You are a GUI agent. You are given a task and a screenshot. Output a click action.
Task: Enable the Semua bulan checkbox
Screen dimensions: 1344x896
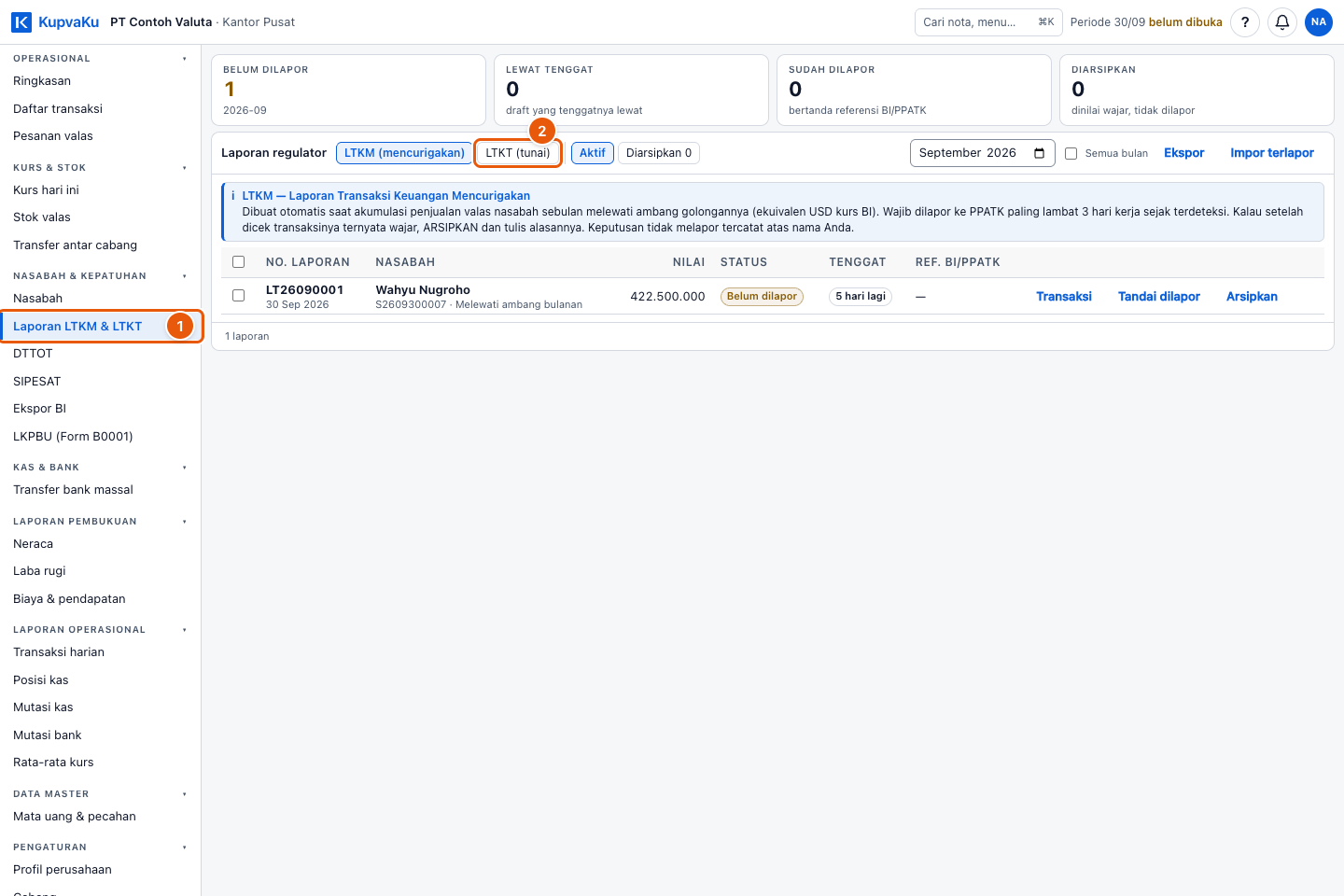coord(1071,153)
